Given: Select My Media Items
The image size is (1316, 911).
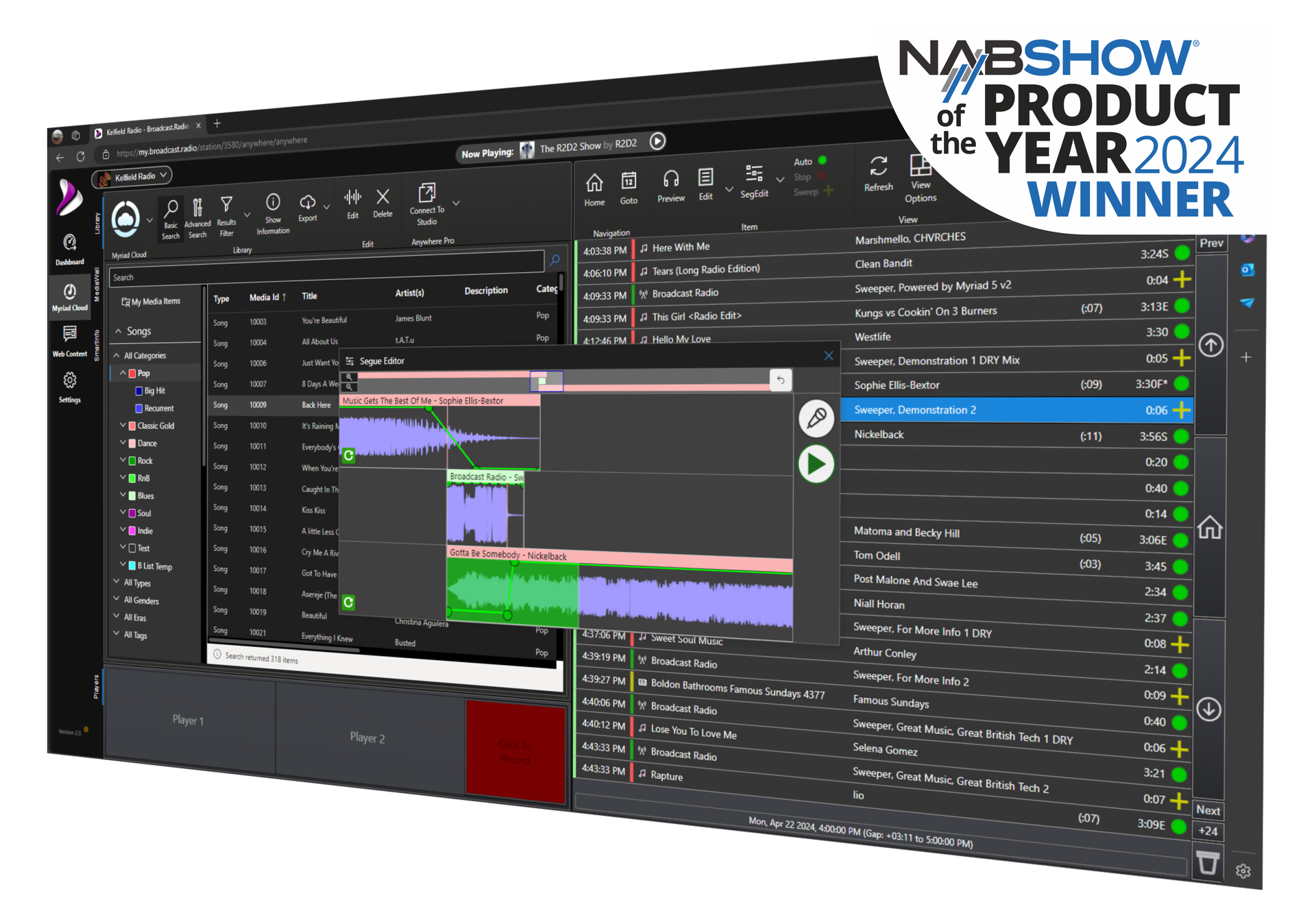Looking at the screenshot, I should (x=151, y=302).
